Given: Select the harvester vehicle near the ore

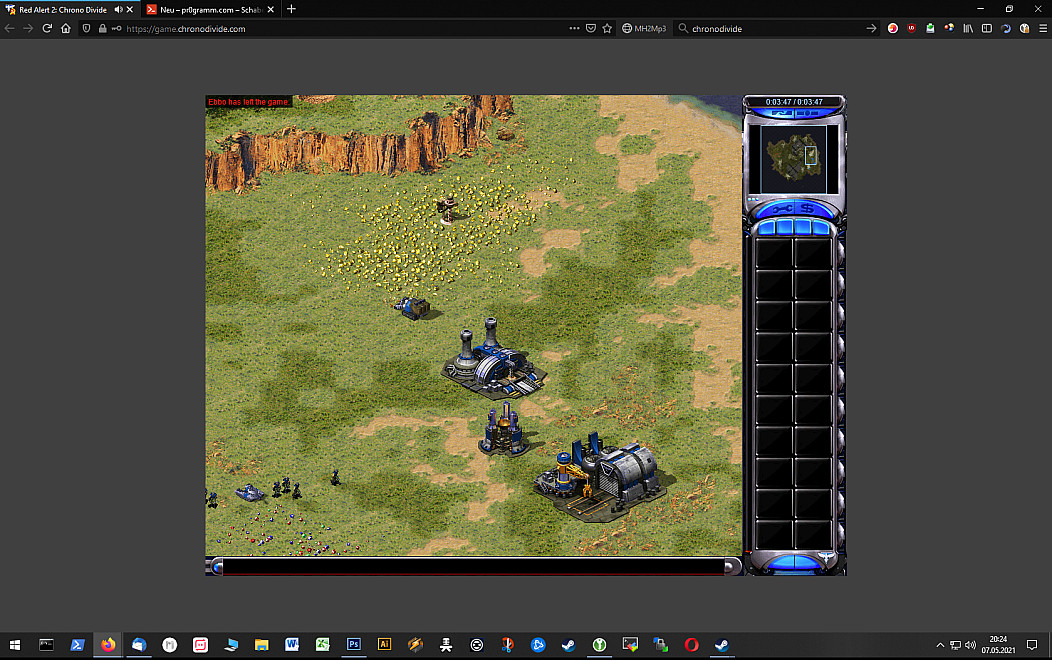Looking at the screenshot, I should [x=412, y=307].
